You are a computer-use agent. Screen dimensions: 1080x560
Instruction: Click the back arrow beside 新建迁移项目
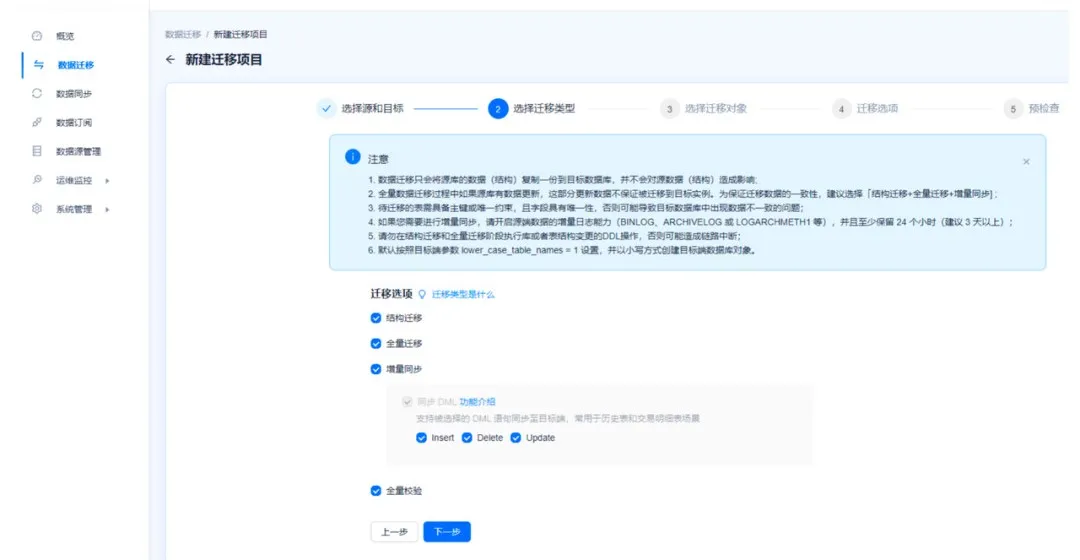170,60
